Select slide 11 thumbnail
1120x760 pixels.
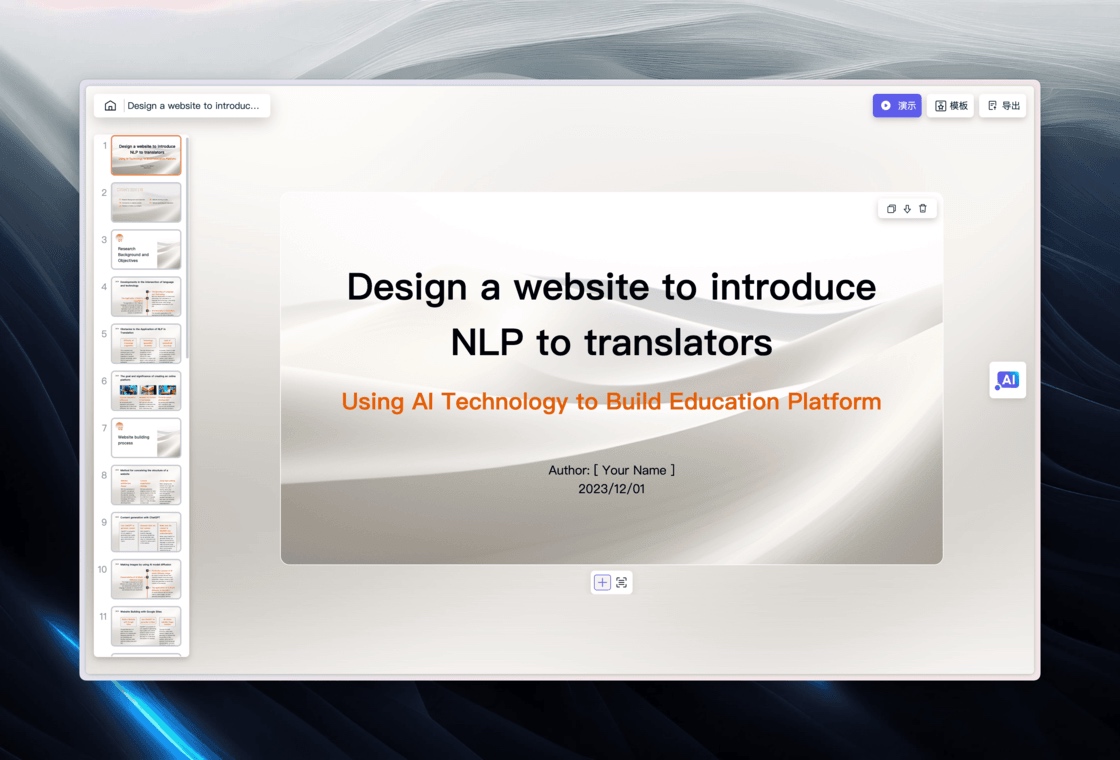click(146, 626)
